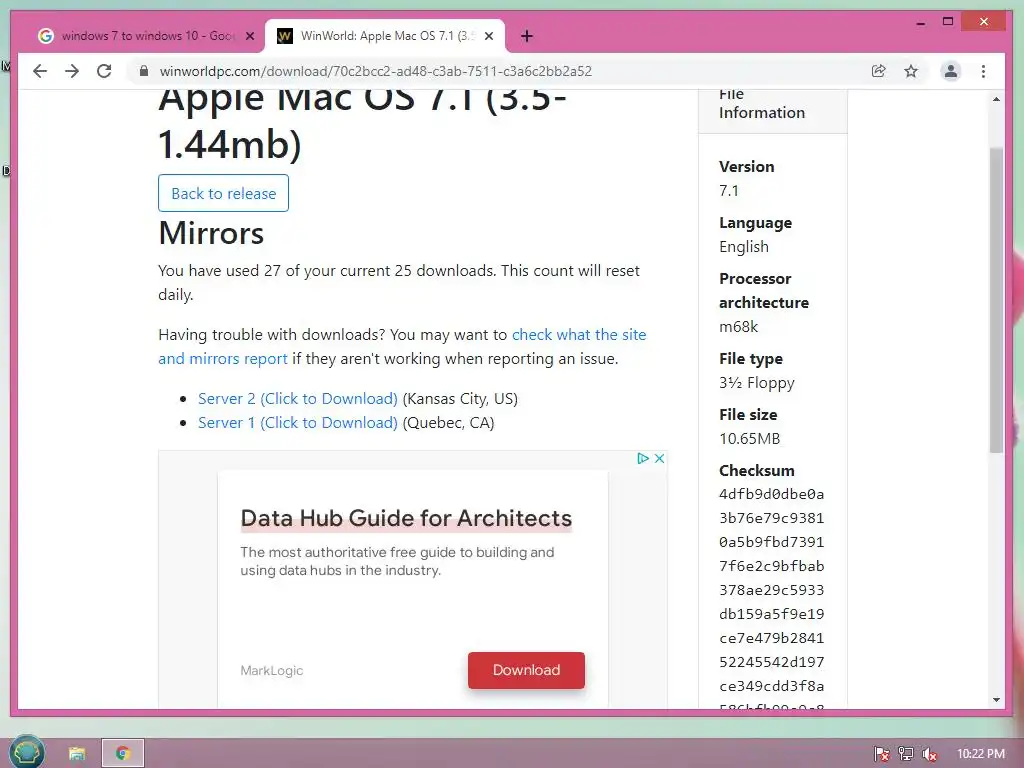Viewport: 1024px width, 768px height.
Task: Open Chrome three-dot menu
Action: (983, 71)
